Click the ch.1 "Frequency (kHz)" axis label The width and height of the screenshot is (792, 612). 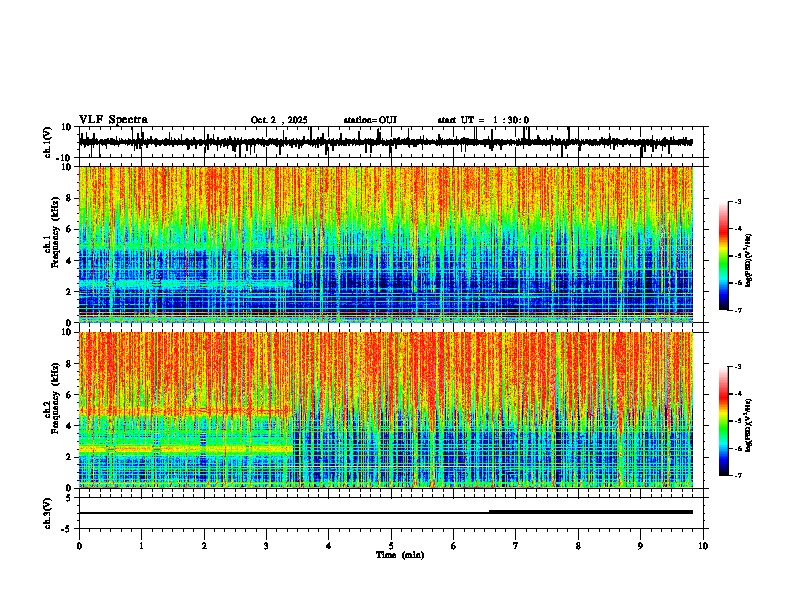click(55, 233)
